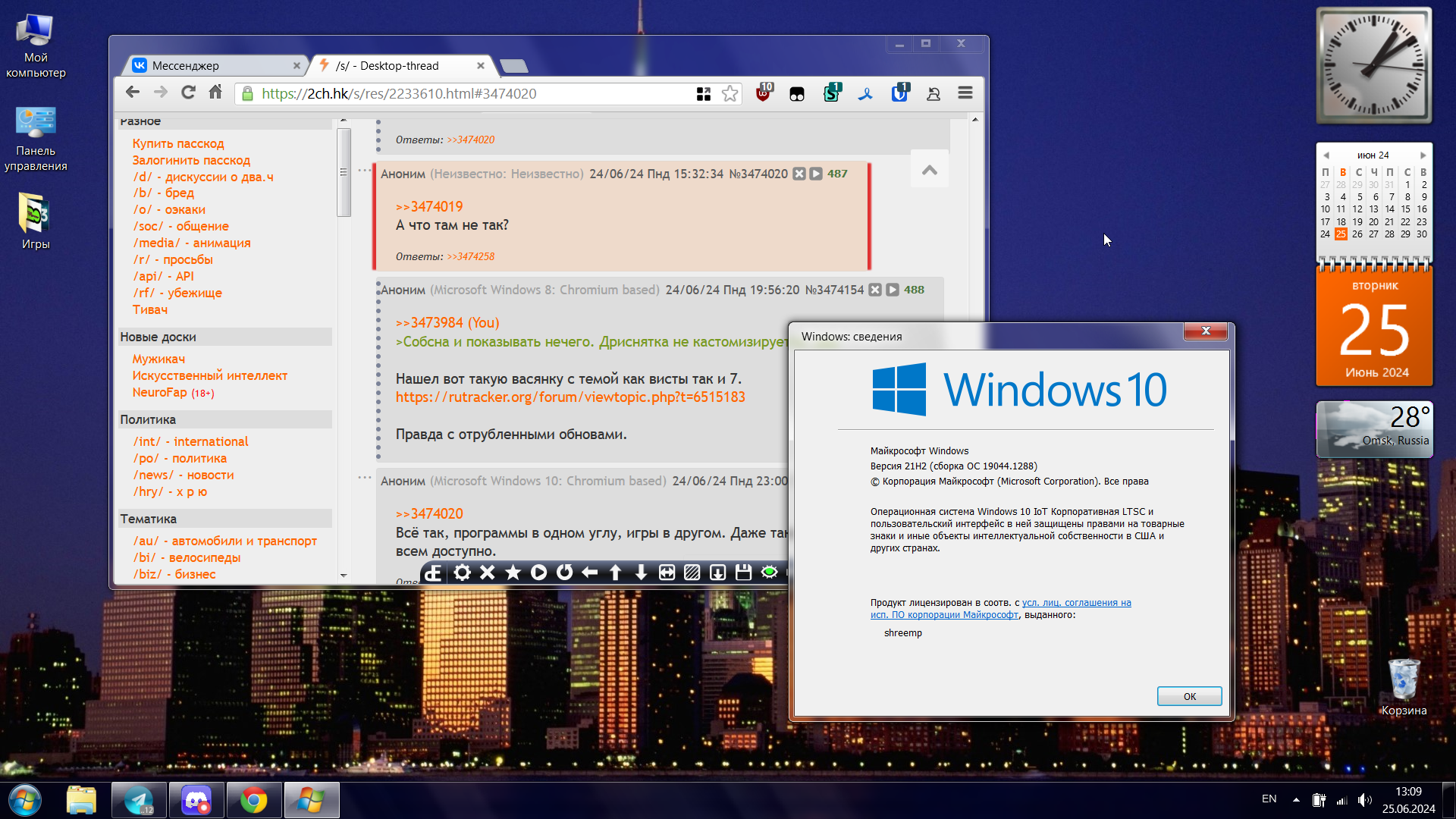The image size is (1456, 819).
Task: Click the Dollchan favorites star icon
Action: (513, 573)
